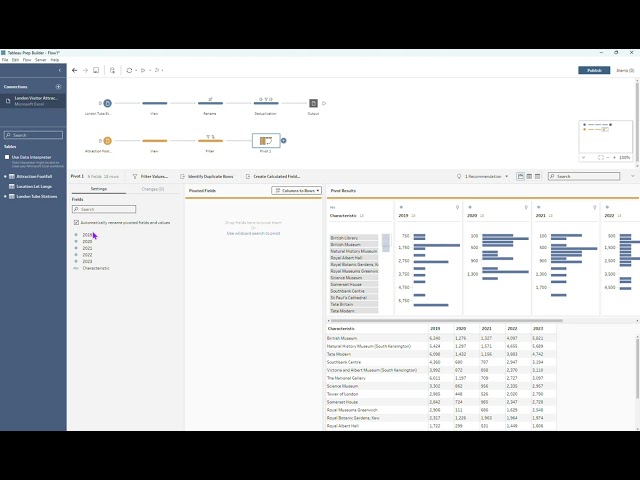Open the 1 Recommendation dropdown
640x480 pixels.
coord(483,176)
